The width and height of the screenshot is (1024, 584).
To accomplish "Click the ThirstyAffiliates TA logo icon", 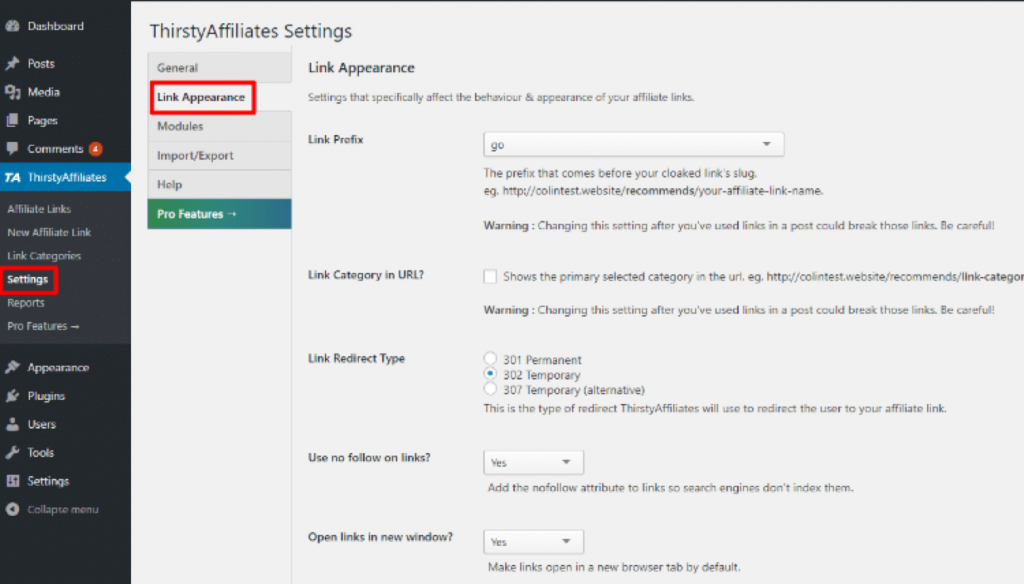I will coord(12,177).
